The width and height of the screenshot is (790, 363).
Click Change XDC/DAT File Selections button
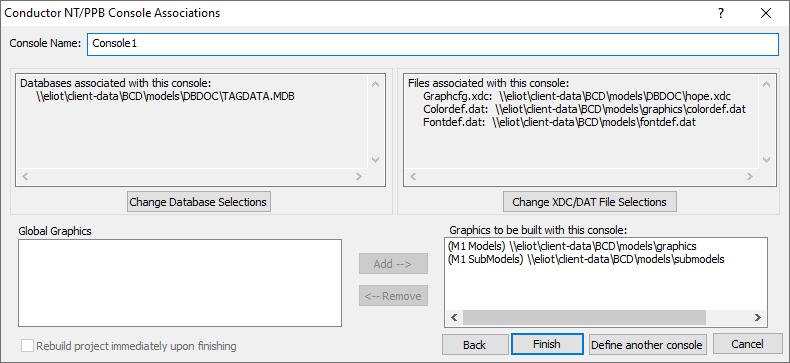(x=589, y=202)
